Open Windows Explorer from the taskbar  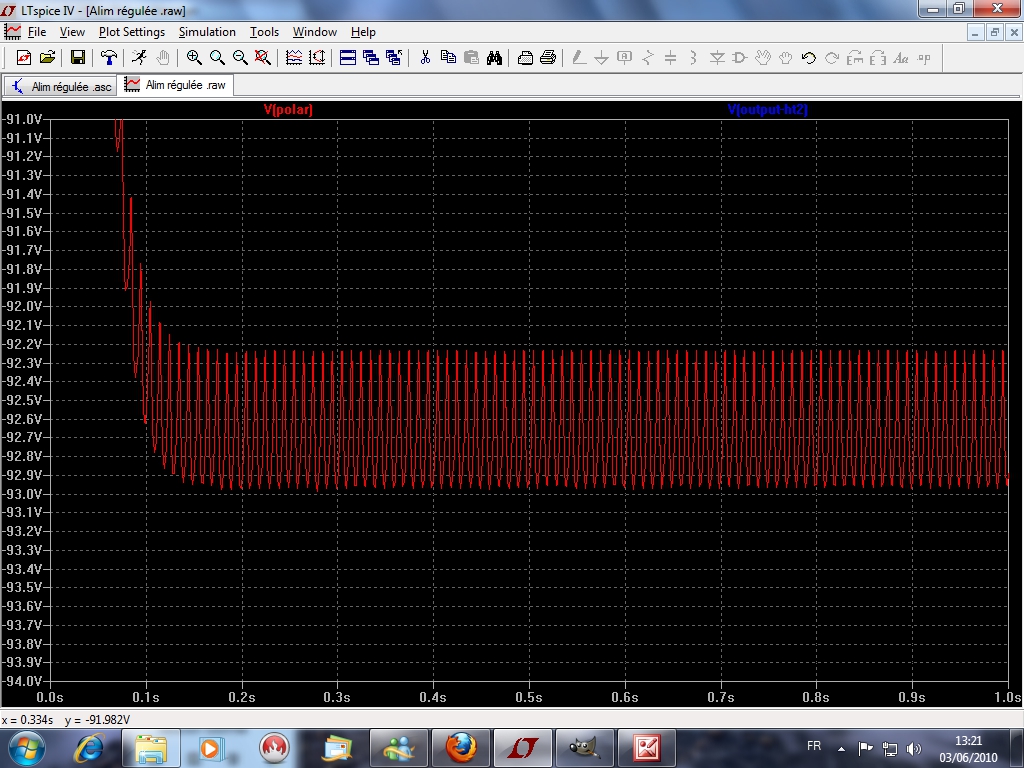coord(151,748)
